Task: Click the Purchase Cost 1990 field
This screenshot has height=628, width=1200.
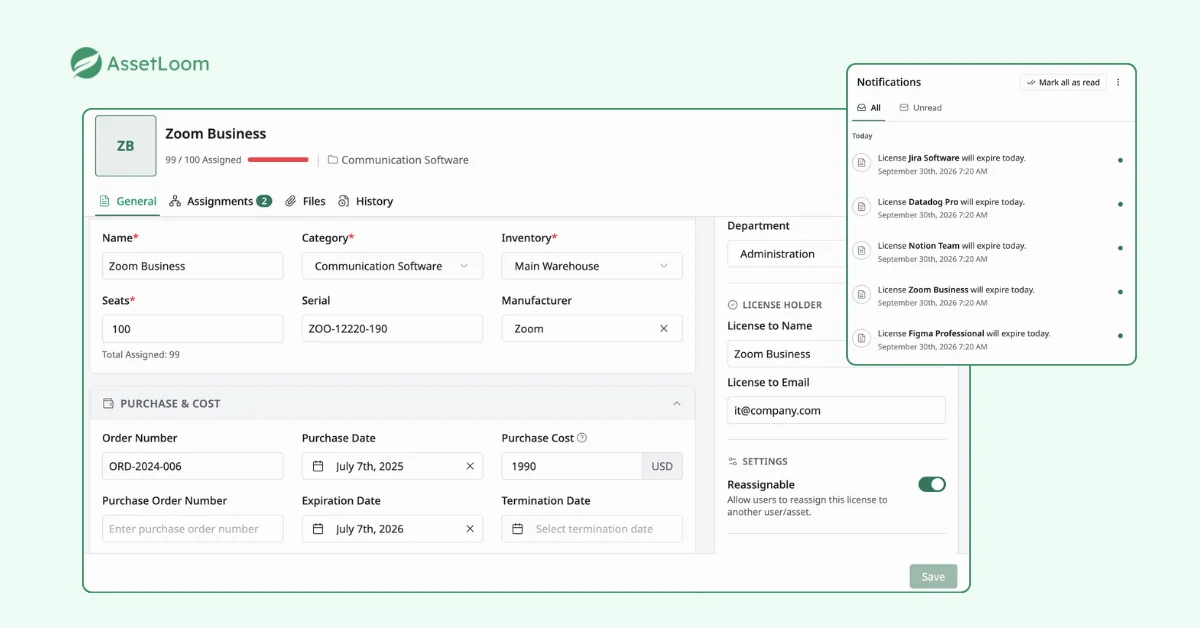Action: click(x=572, y=466)
